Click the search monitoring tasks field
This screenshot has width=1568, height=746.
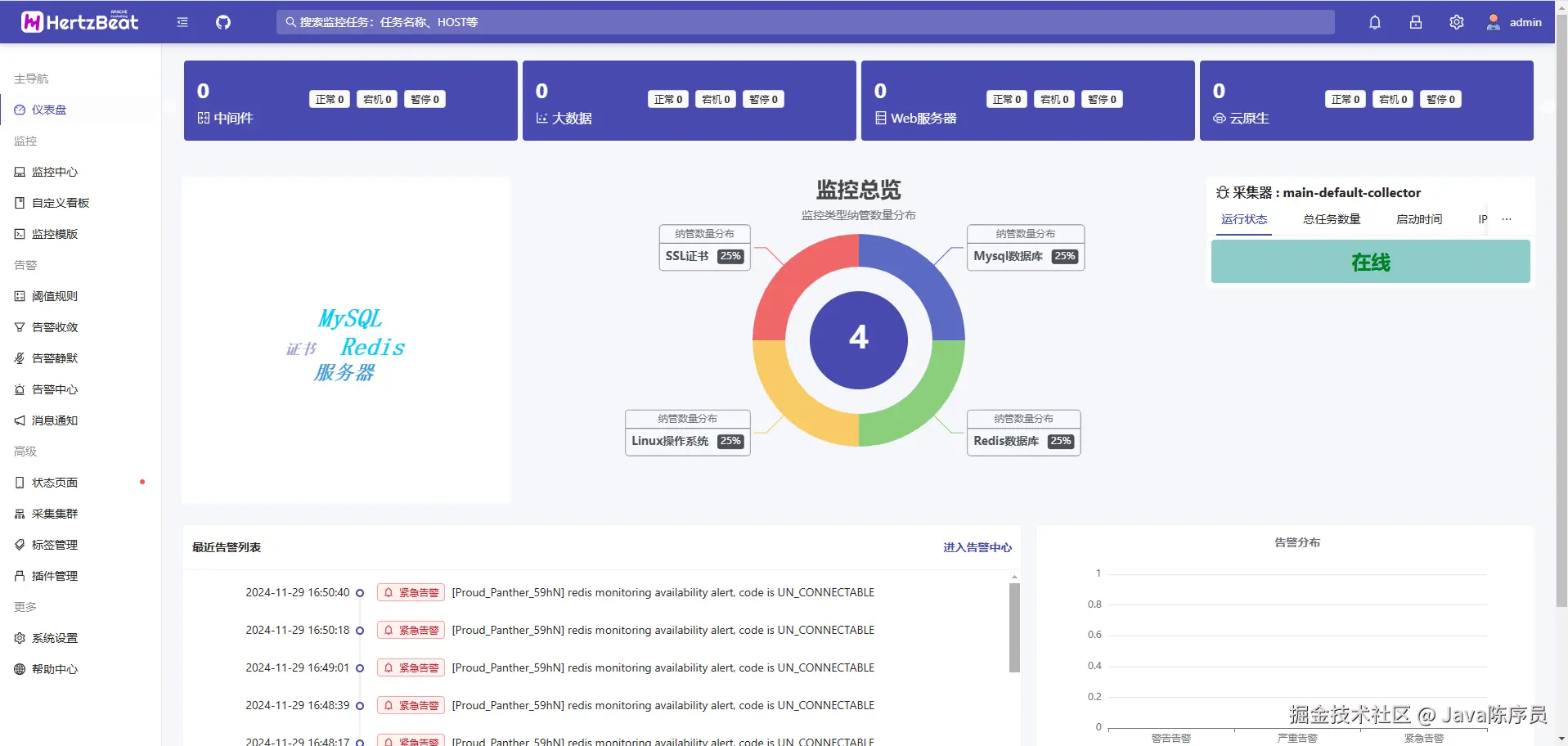click(806, 22)
